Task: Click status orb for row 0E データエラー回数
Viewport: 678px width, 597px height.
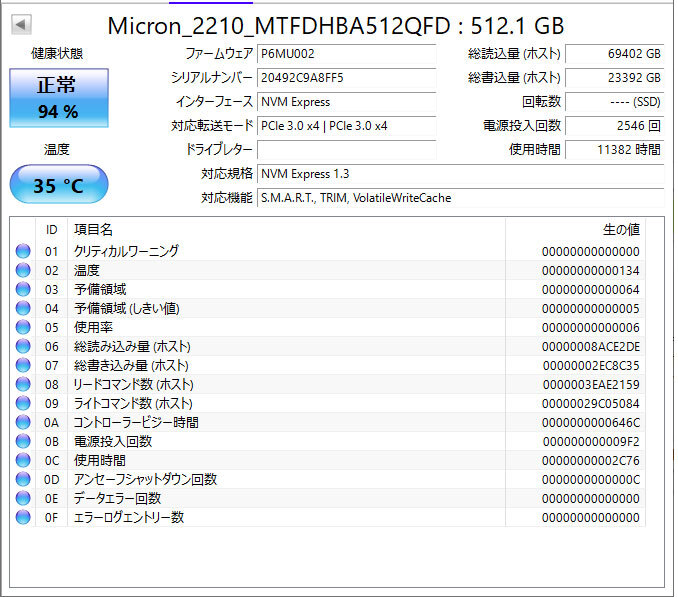Action: coord(23,498)
